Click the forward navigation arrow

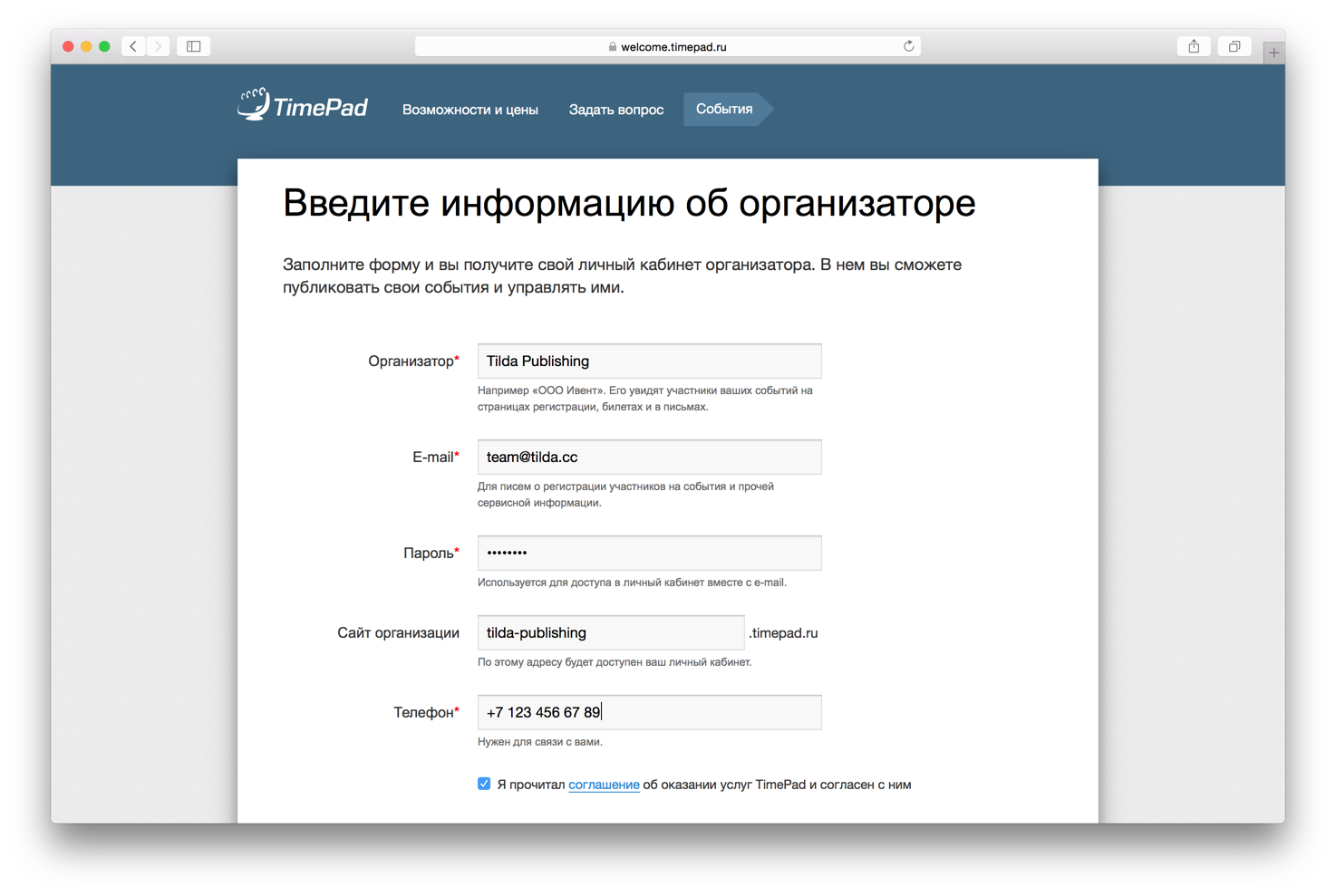pos(159,45)
